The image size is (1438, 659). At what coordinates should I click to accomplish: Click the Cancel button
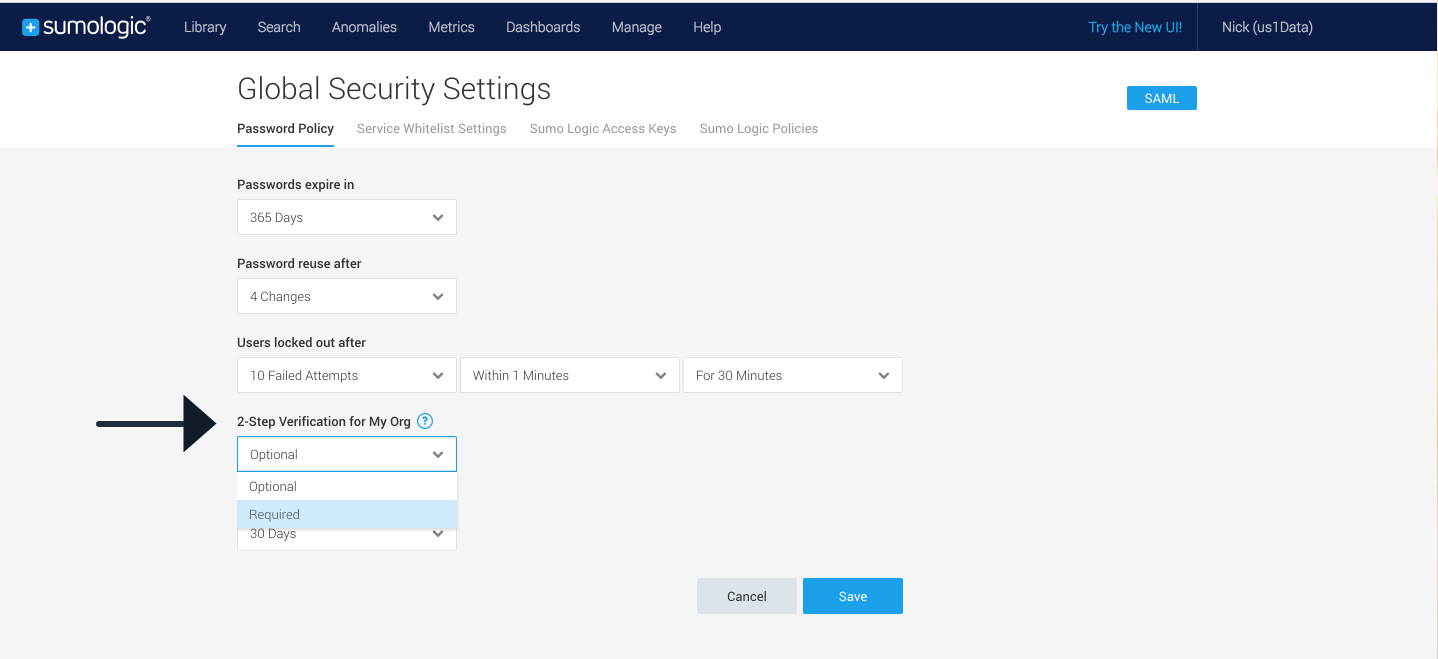747,596
